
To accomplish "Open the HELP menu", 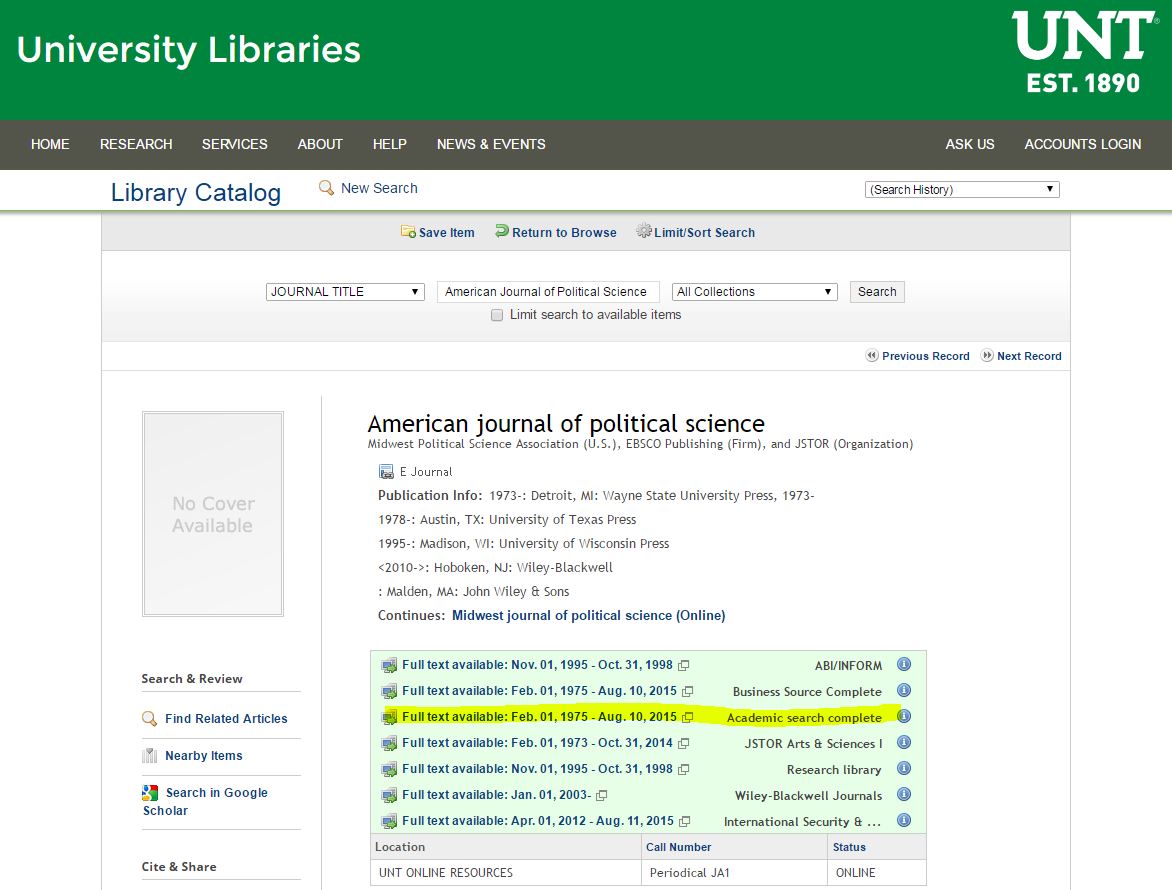I will pyautogui.click(x=389, y=144).
